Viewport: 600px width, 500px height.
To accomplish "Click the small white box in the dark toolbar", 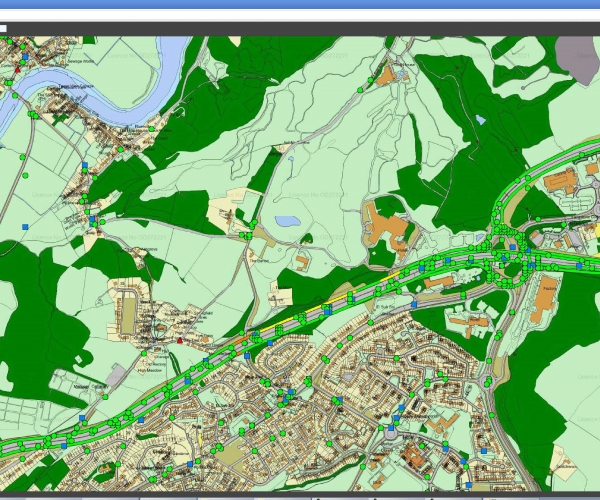I will pyautogui.click(x=3, y=28).
